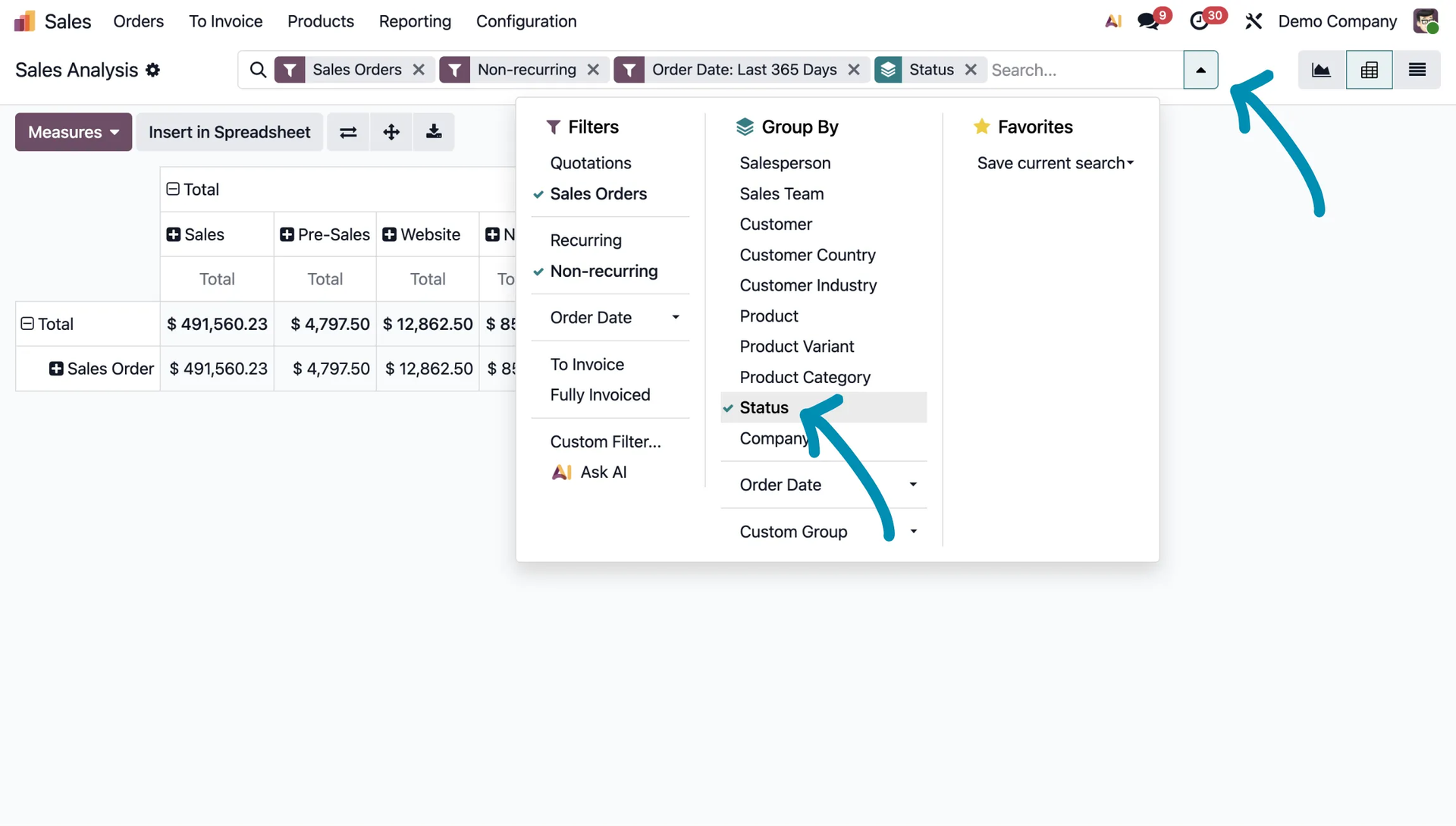Open the Reporting menu
Viewport: 1456px width, 826px height.
[x=415, y=21]
